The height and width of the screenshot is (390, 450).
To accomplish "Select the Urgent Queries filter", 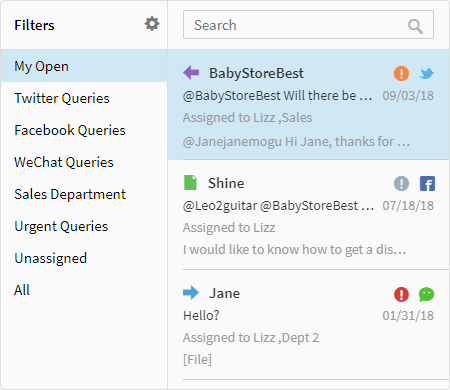I will [84, 226].
